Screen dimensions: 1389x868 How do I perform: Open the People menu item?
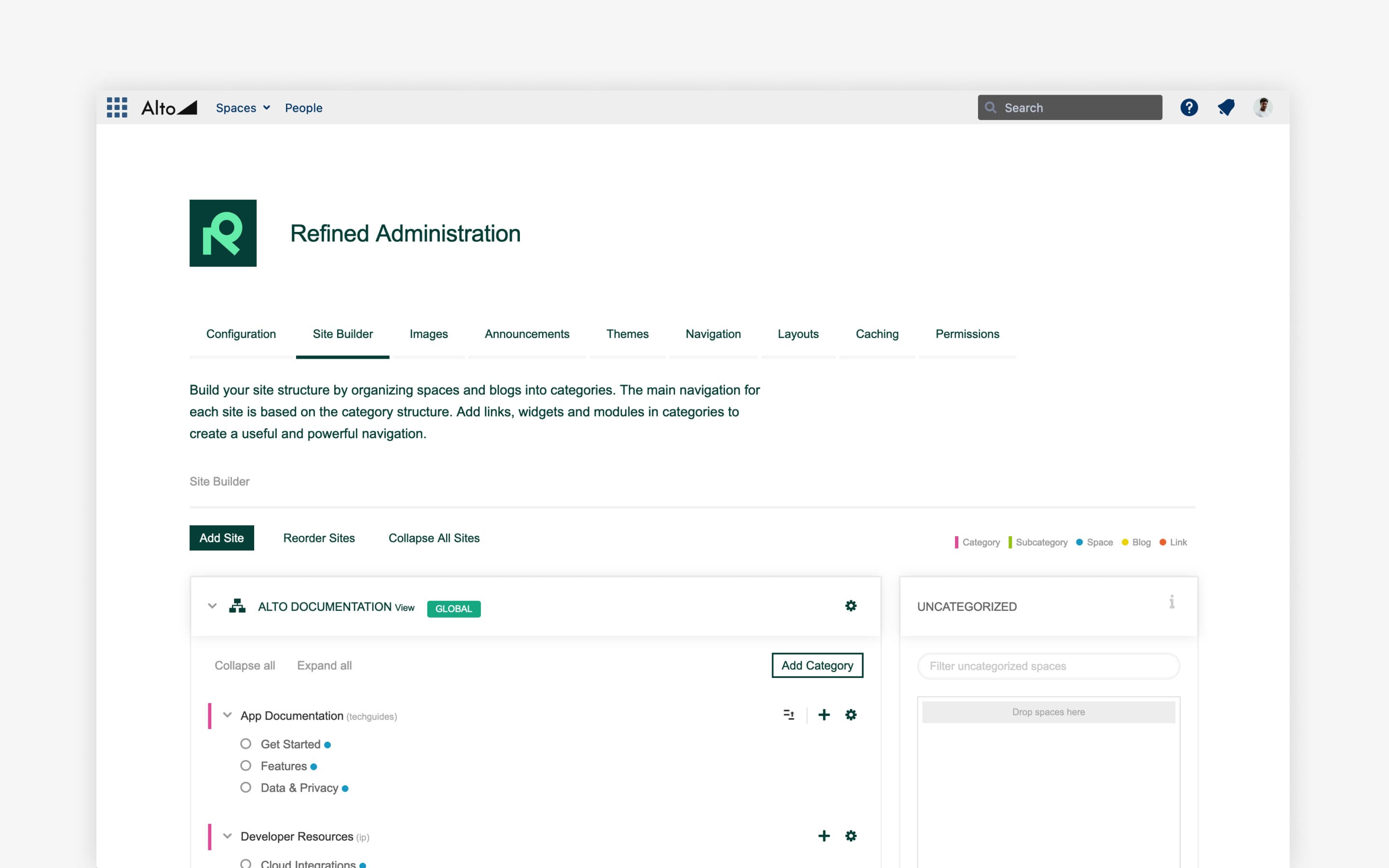click(304, 108)
